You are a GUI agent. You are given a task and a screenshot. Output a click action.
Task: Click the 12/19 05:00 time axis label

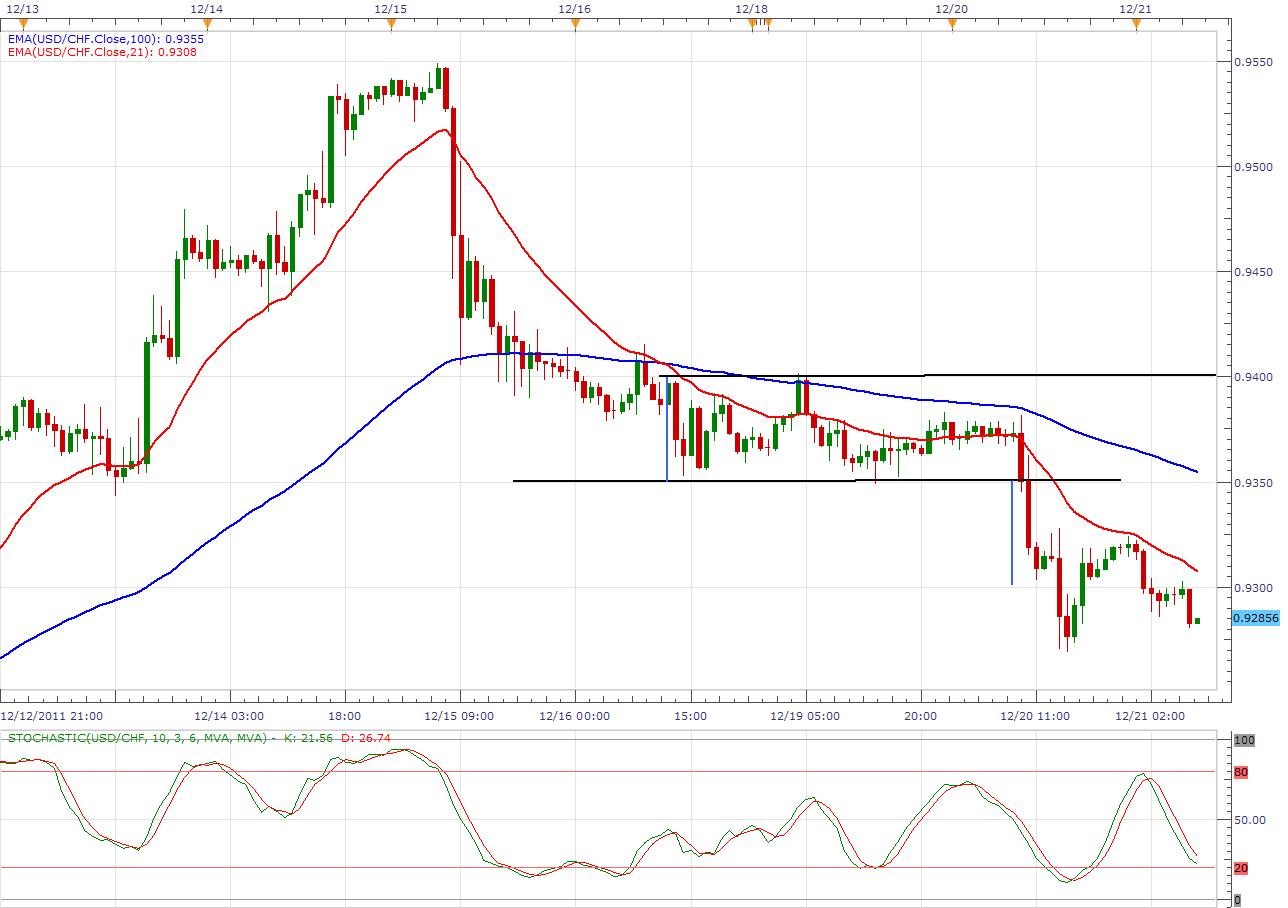pyautogui.click(x=805, y=716)
